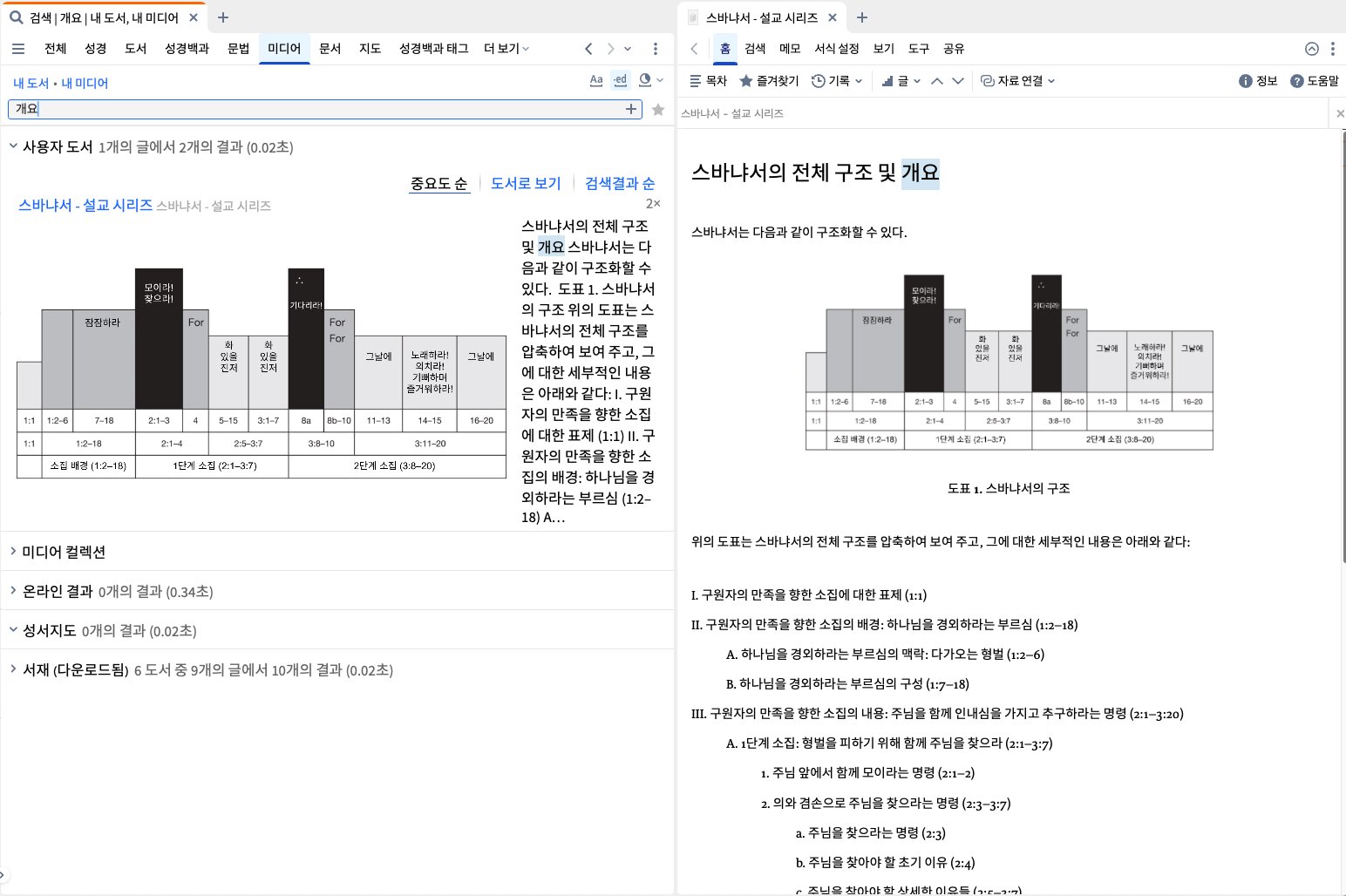Viewport: 1346px width, 896px height.
Task: Open the search panel's three-dot options menu
Action: click(x=656, y=49)
